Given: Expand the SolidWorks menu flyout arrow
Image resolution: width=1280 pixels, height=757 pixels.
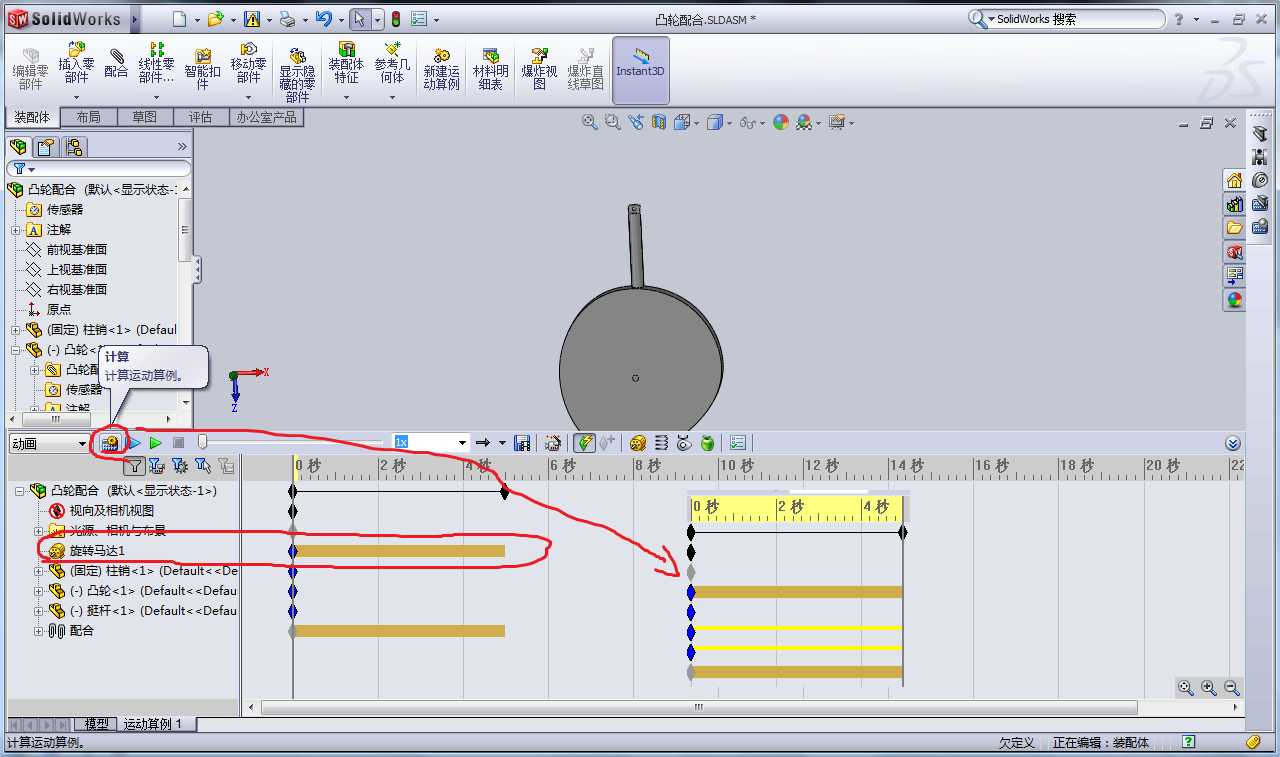Looking at the screenshot, I should [x=135, y=19].
